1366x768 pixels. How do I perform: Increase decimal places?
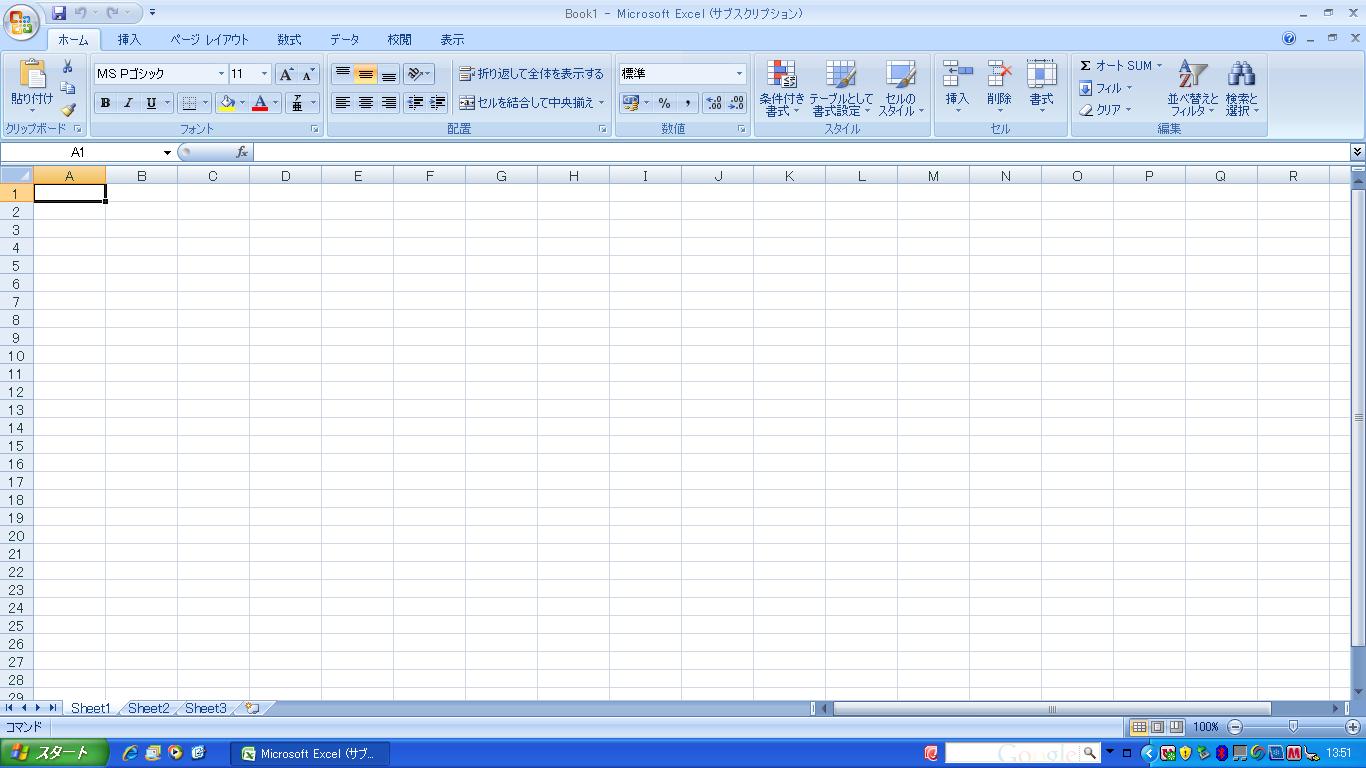[x=714, y=103]
